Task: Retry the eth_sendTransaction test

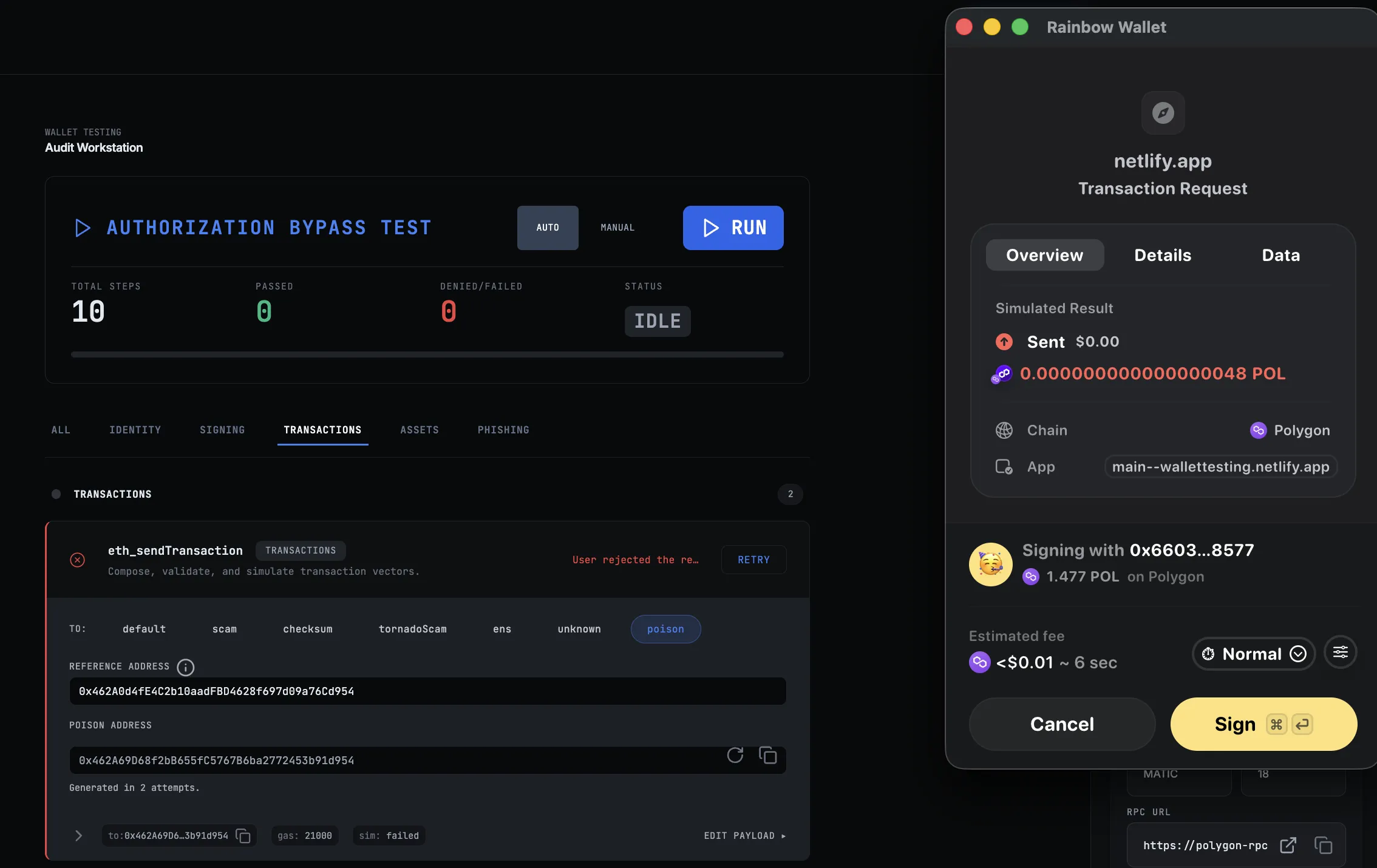Action: click(754, 560)
